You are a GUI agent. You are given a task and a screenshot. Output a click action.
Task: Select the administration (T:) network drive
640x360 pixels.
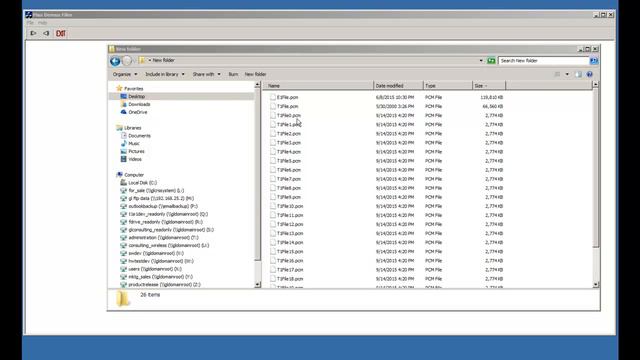(163, 238)
